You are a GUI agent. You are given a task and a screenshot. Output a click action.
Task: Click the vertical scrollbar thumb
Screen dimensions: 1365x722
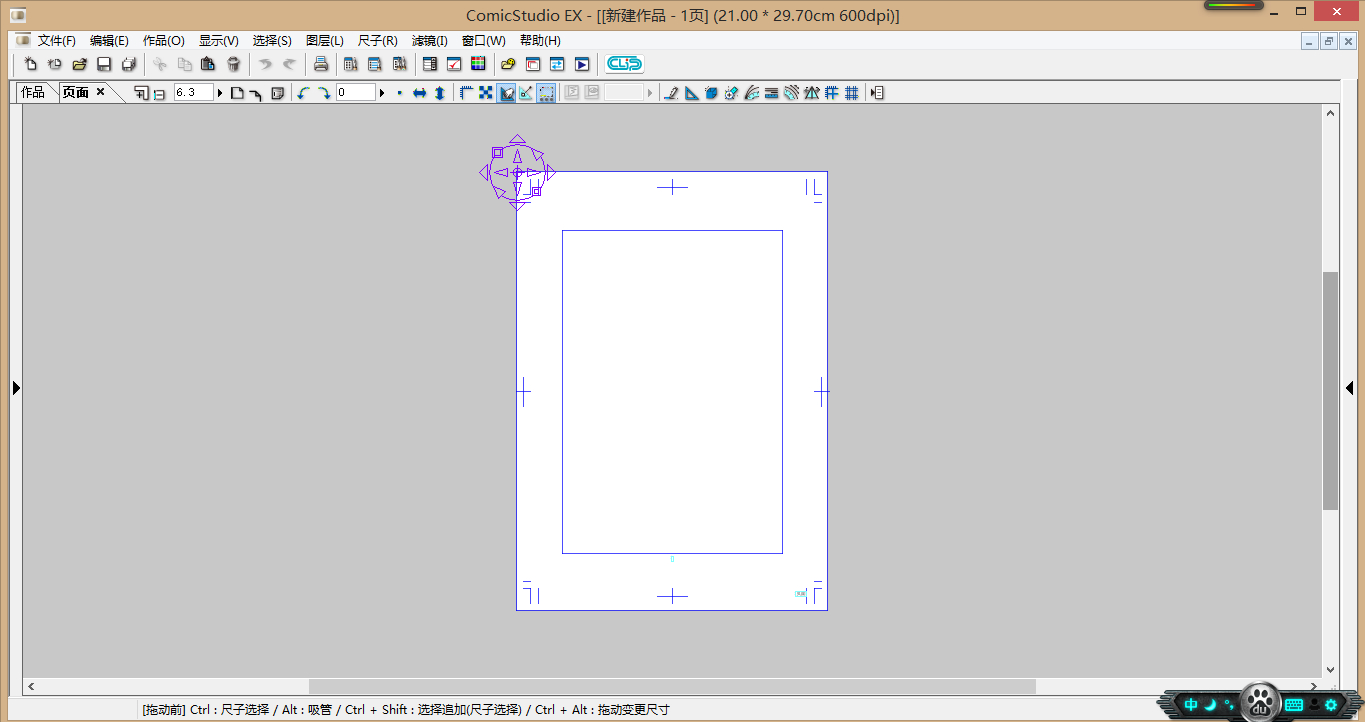1330,390
